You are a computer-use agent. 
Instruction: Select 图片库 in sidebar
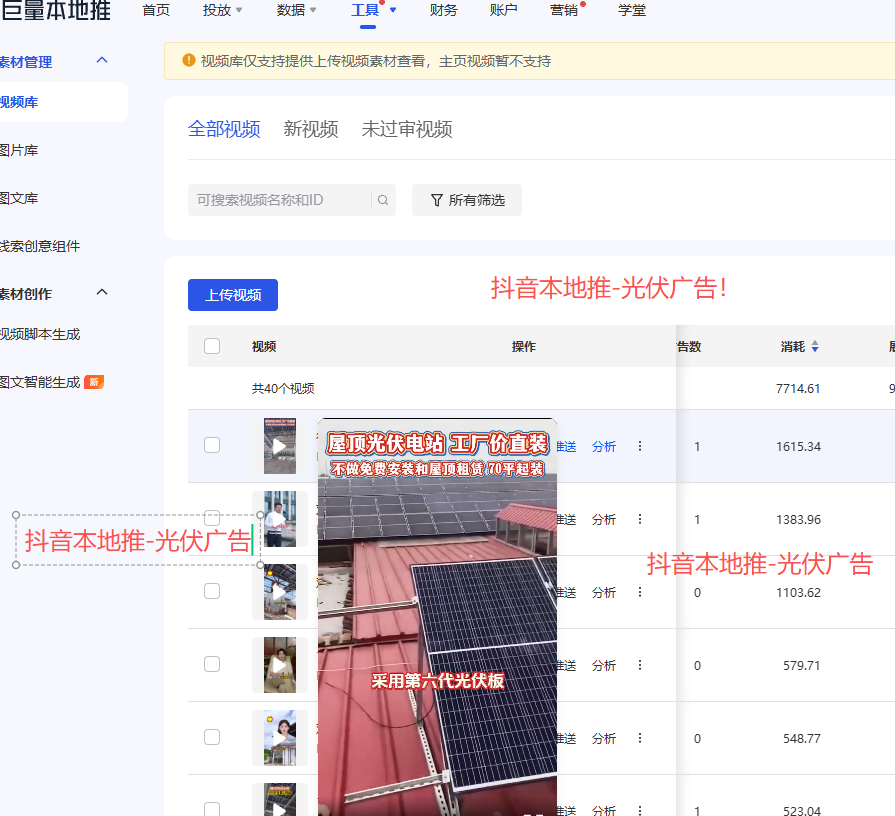(19, 150)
